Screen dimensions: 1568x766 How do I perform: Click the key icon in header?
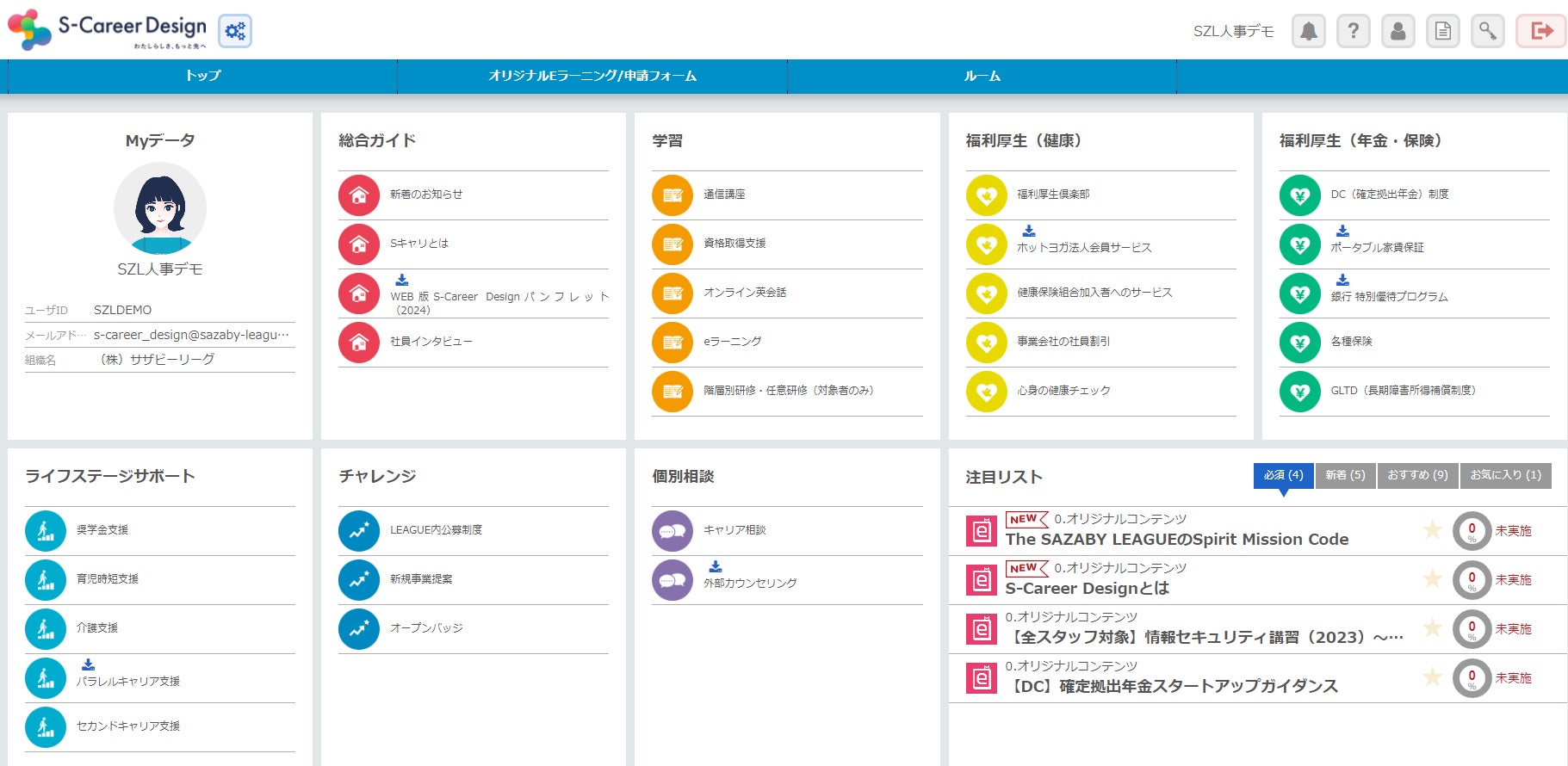tap(1487, 31)
